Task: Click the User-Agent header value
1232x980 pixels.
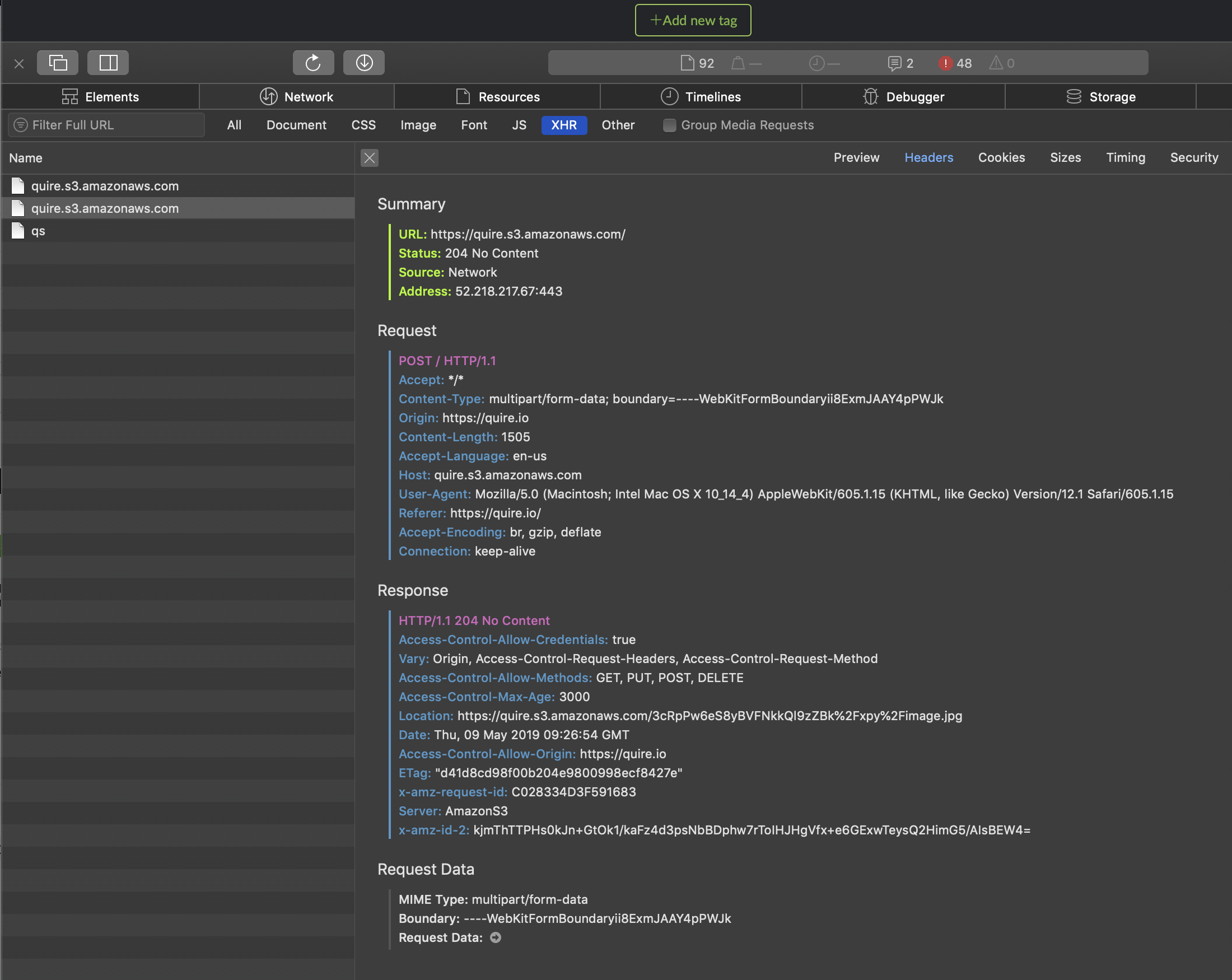Action: pos(824,494)
